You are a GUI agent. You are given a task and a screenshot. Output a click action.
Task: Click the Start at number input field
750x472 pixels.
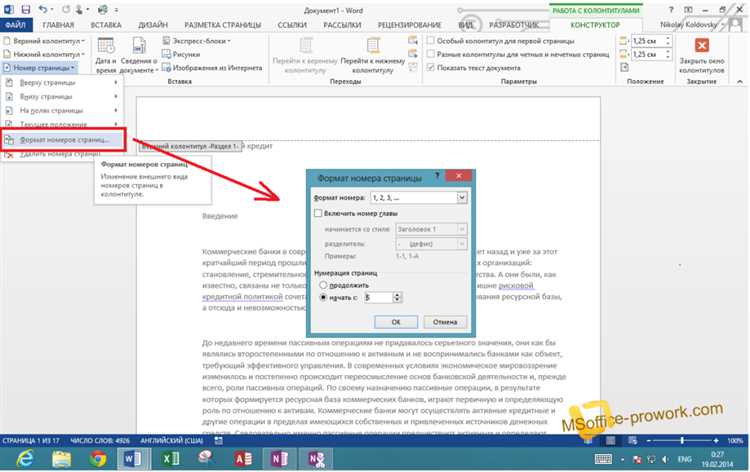378,297
